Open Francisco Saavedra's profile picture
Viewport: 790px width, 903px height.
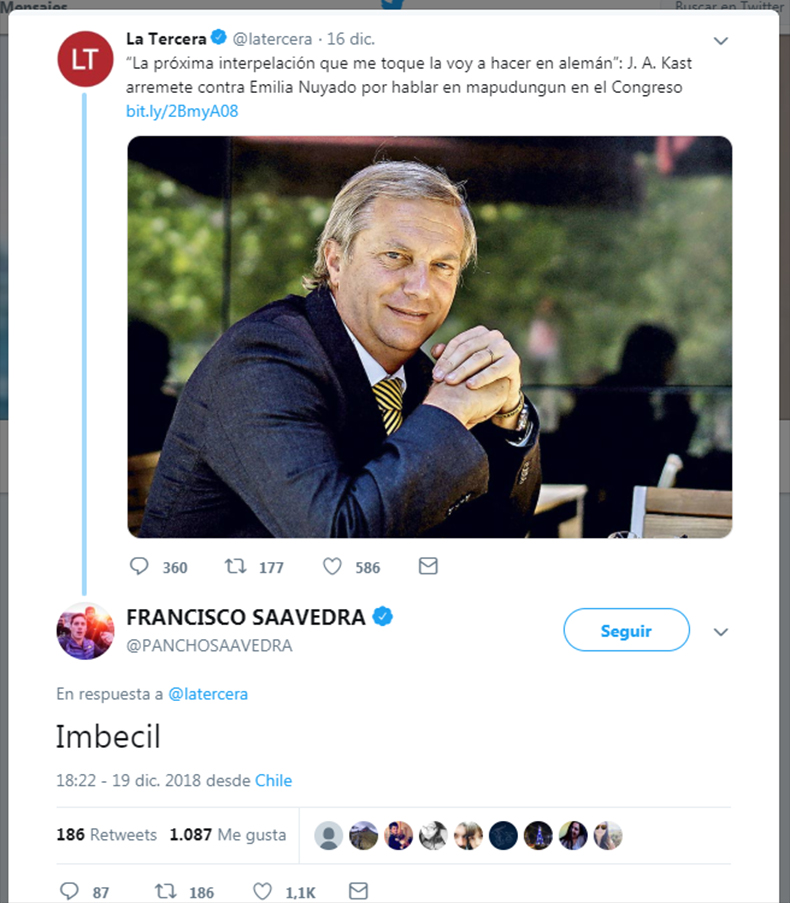tap(85, 631)
